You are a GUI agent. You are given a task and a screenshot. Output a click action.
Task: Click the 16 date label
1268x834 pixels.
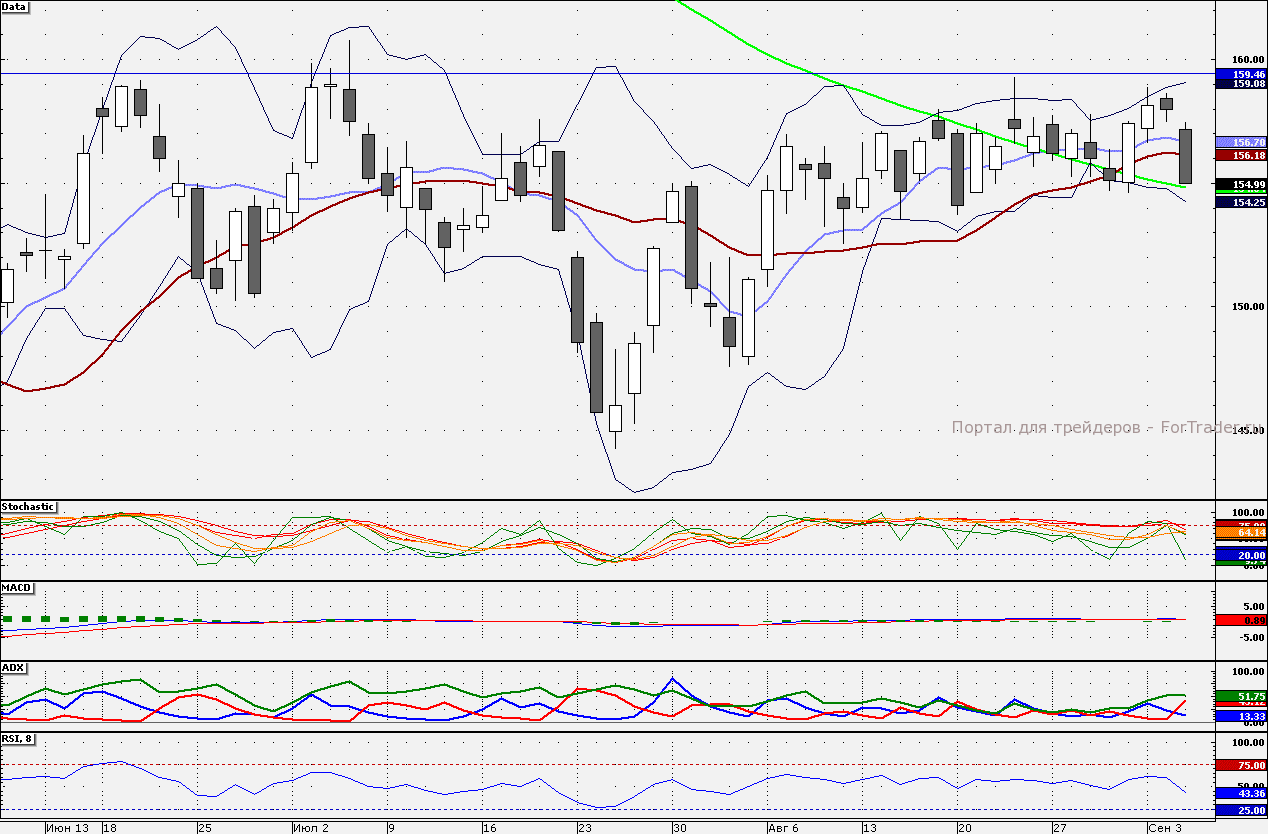coord(488,828)
